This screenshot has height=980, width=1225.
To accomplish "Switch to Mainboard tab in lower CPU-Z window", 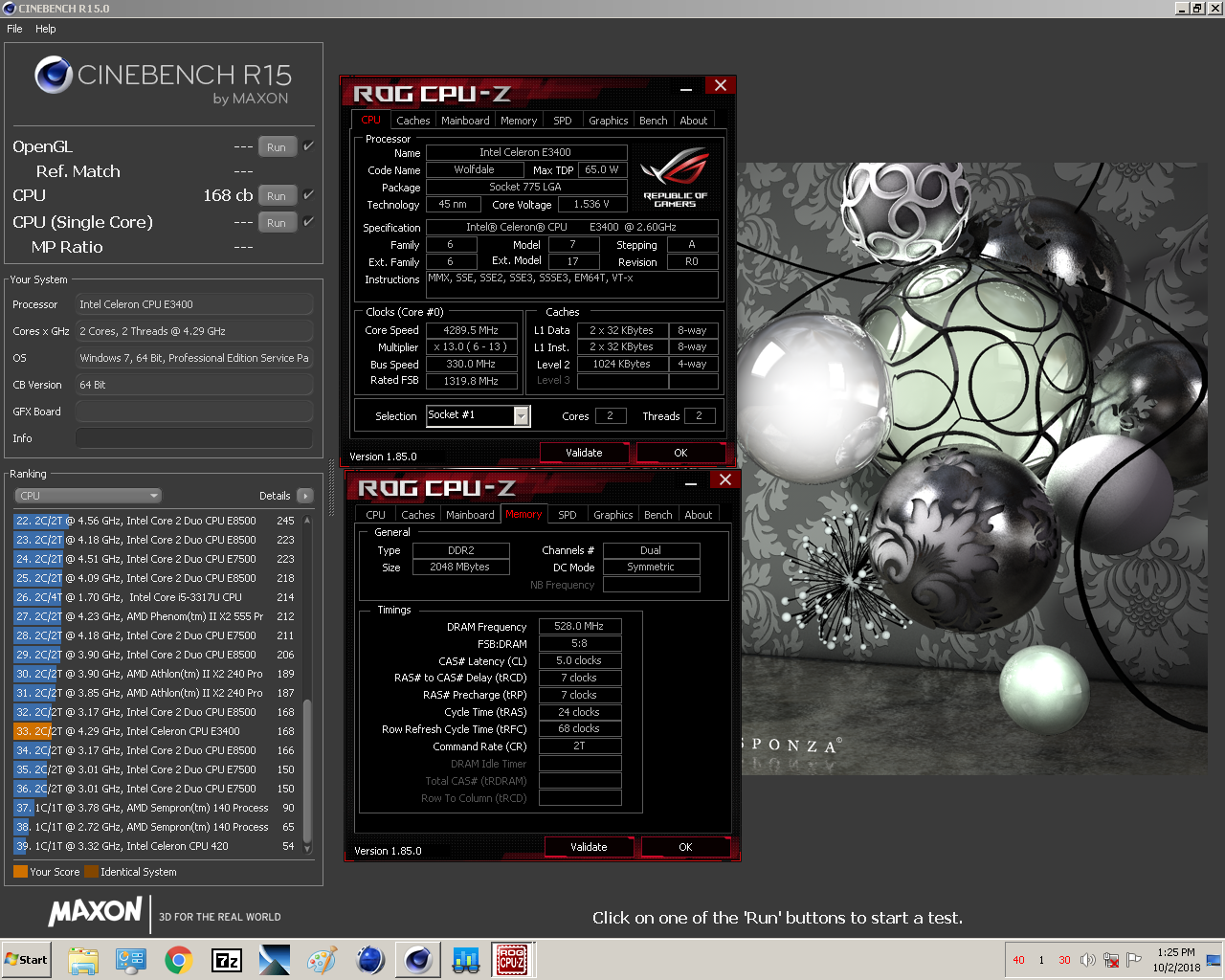I will [x=470, y=515].
